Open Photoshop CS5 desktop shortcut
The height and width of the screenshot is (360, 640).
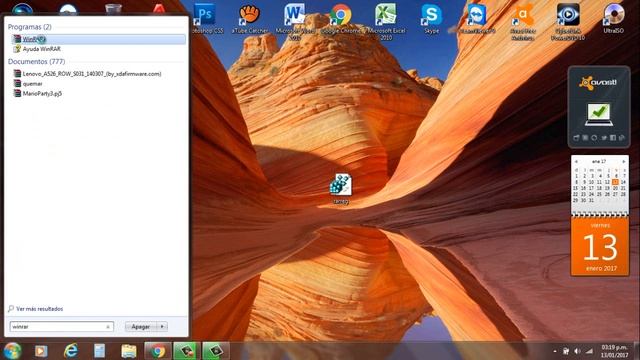(x=205, y=18)
